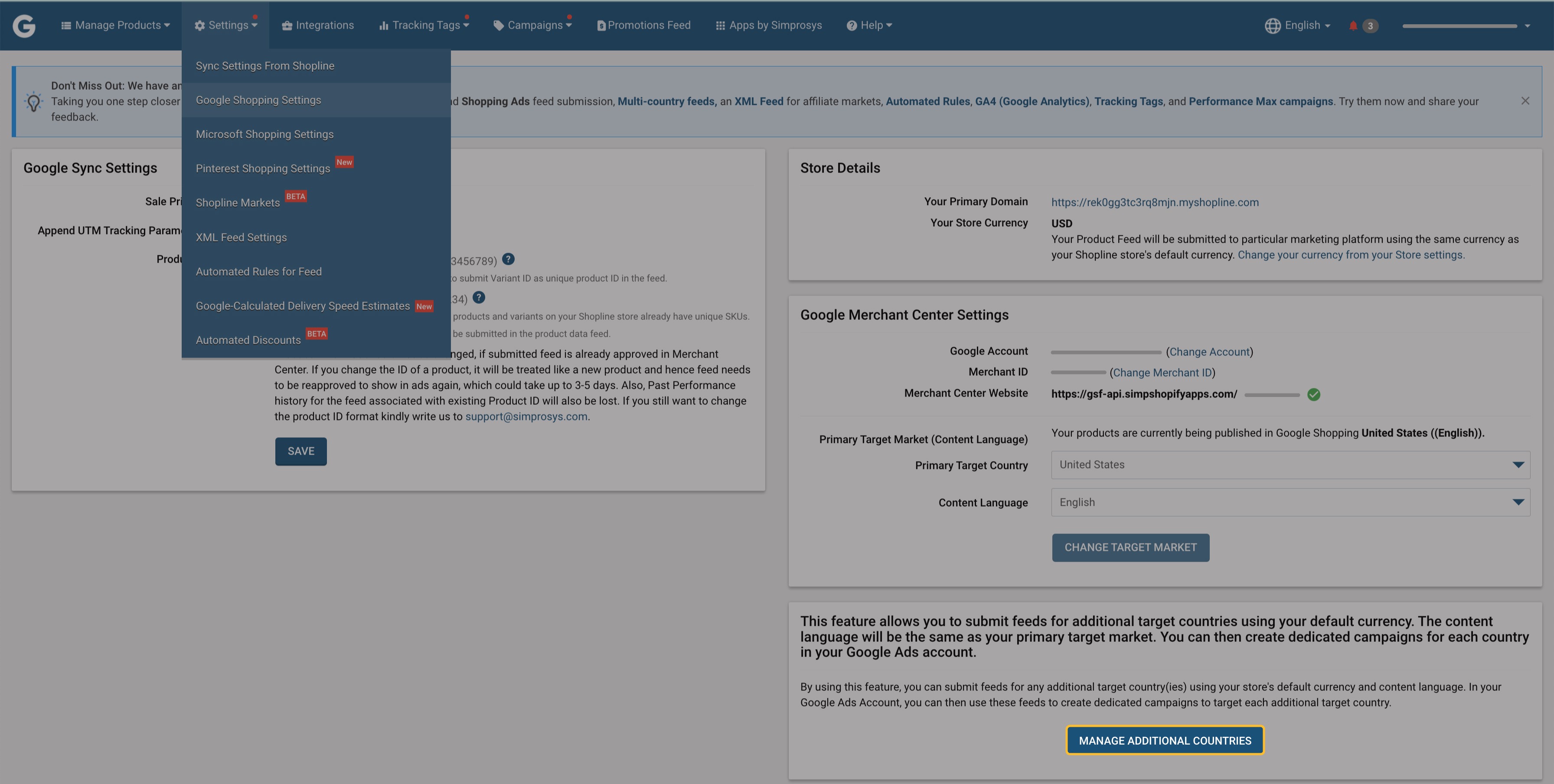Click the notification count badge 3

point(1370,25)
